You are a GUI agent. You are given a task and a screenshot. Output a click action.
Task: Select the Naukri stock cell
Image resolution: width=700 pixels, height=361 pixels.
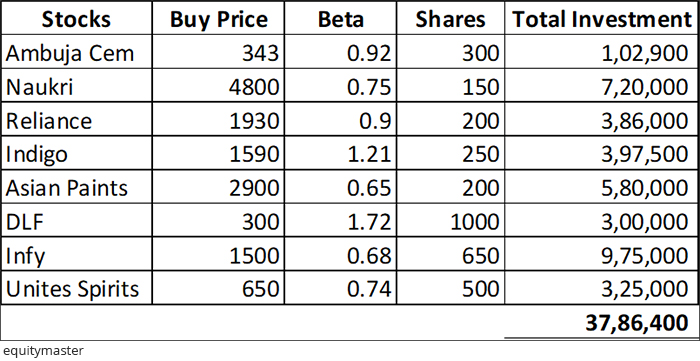(76, 87)
